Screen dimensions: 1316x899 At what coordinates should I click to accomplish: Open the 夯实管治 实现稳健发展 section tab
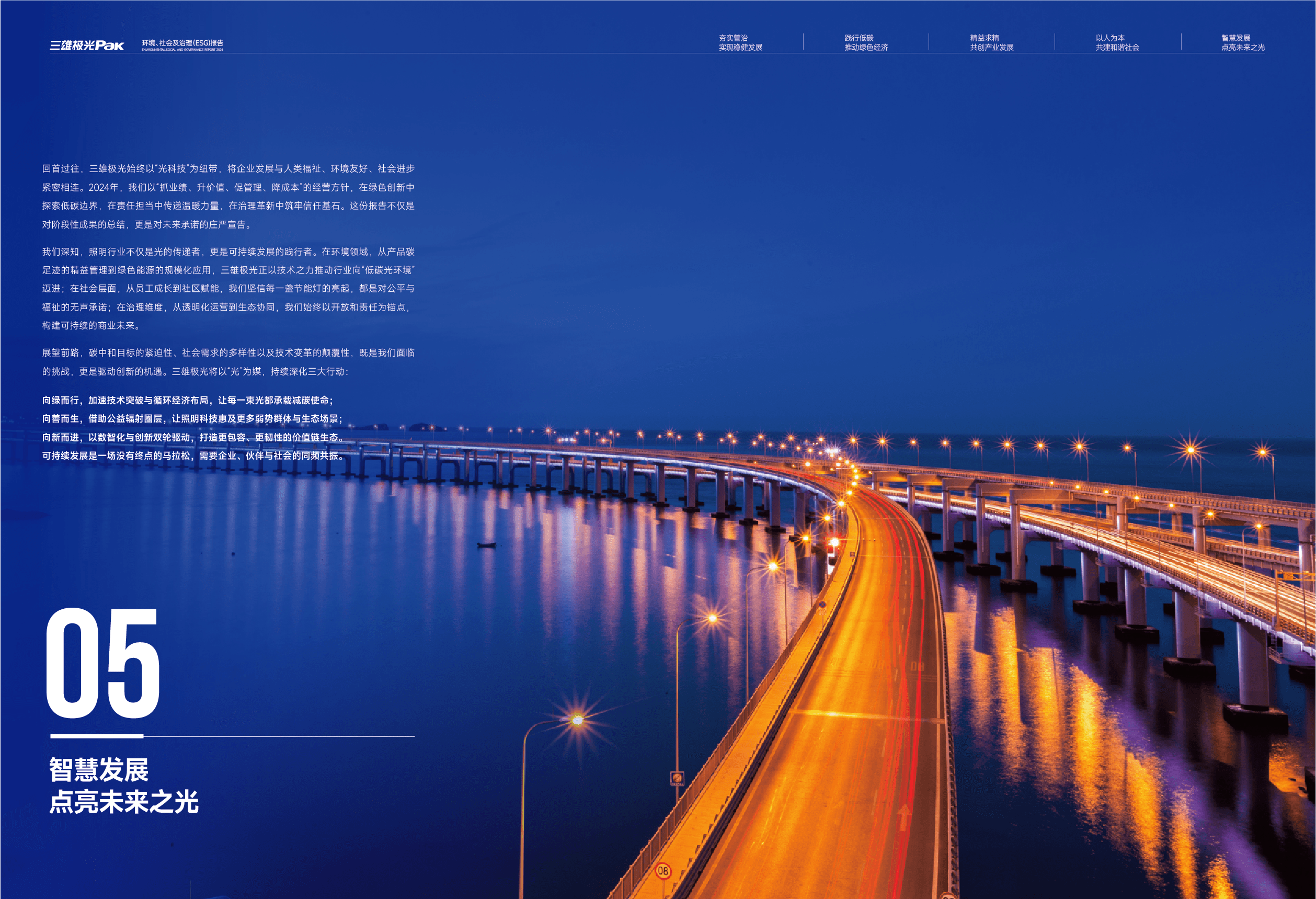tap(740, 42)
